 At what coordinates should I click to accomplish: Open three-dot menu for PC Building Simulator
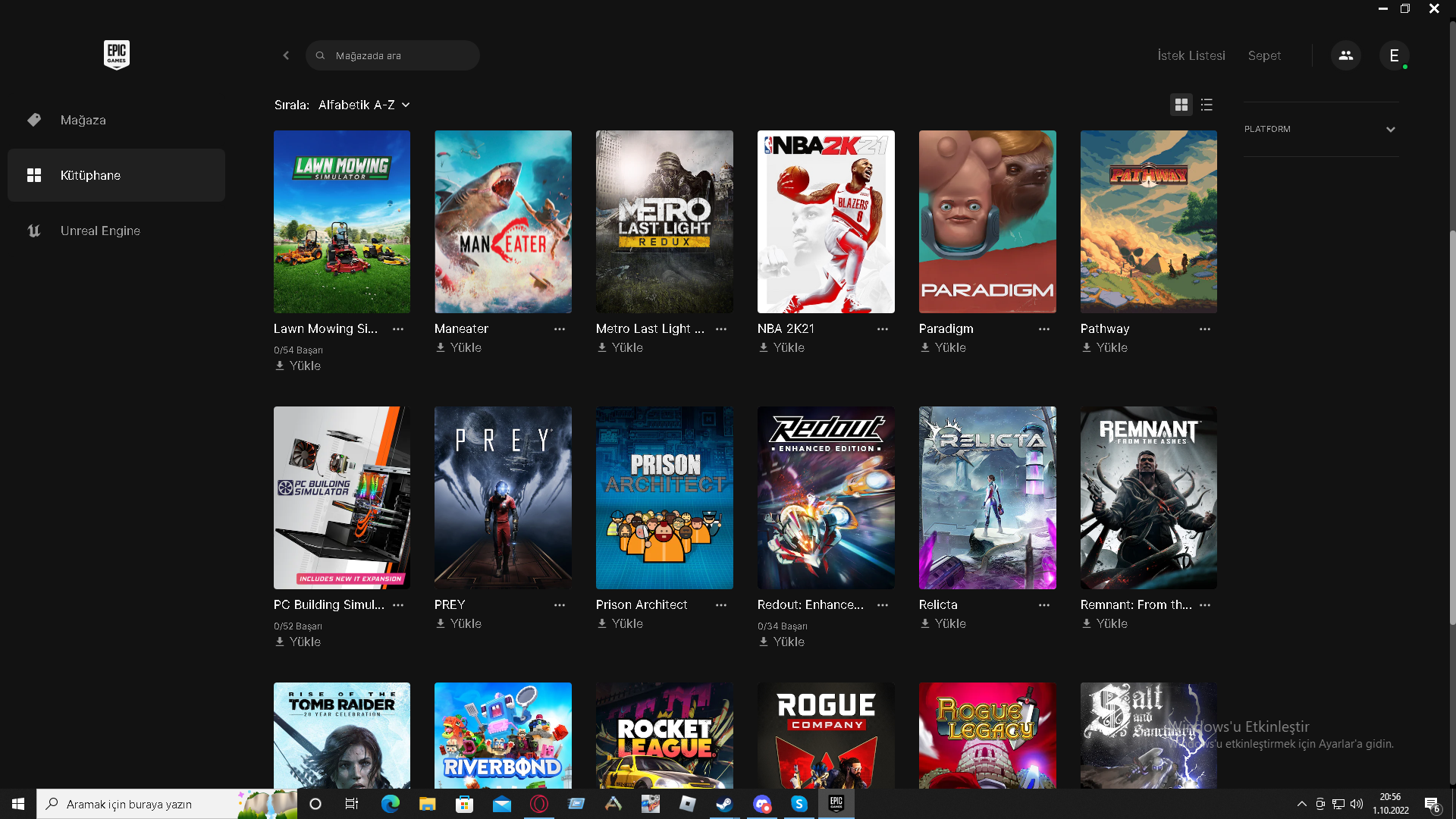pos(398,605)
